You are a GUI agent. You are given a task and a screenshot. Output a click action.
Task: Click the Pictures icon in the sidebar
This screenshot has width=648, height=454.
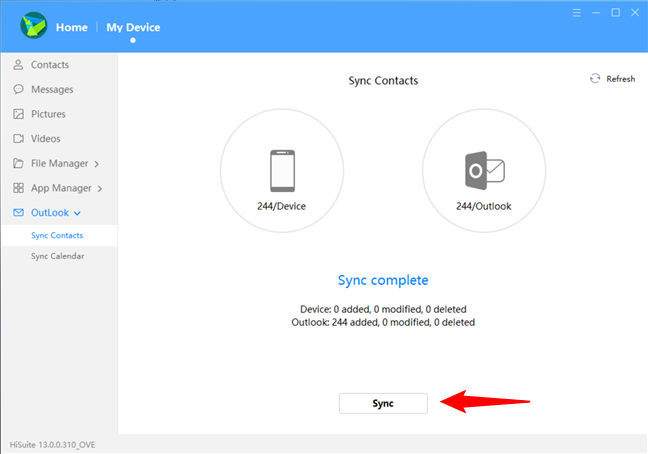18,114
